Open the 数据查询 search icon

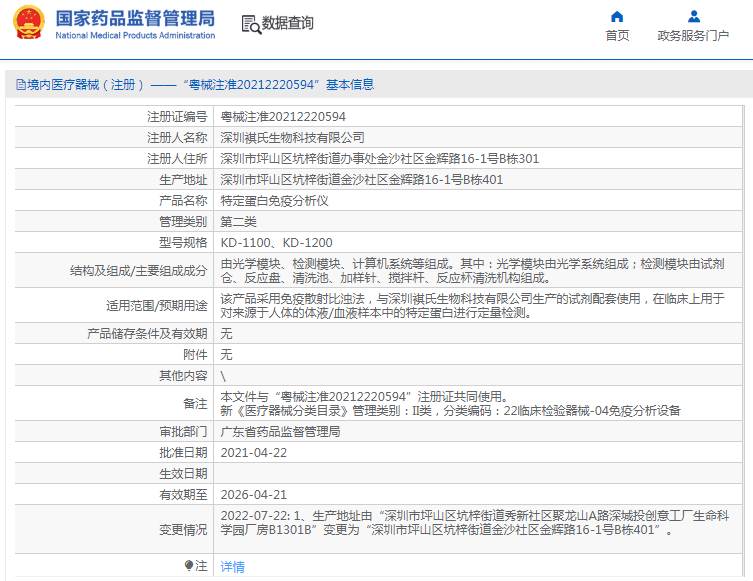click(x=251, y=24)
